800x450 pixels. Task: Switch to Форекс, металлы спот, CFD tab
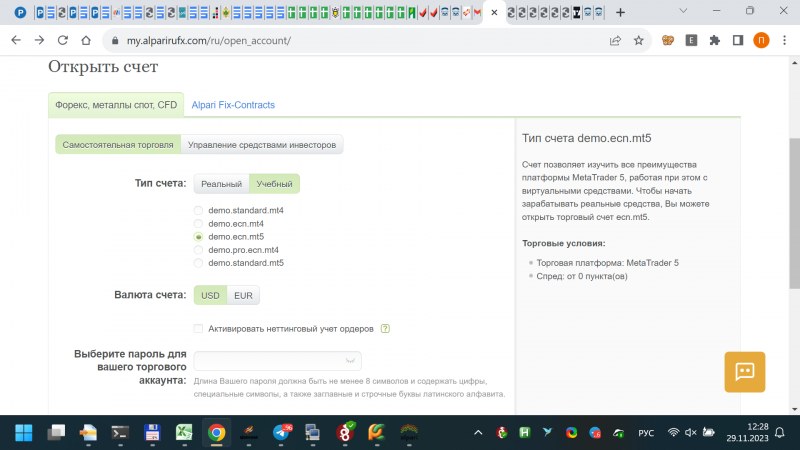coord(116,105)
